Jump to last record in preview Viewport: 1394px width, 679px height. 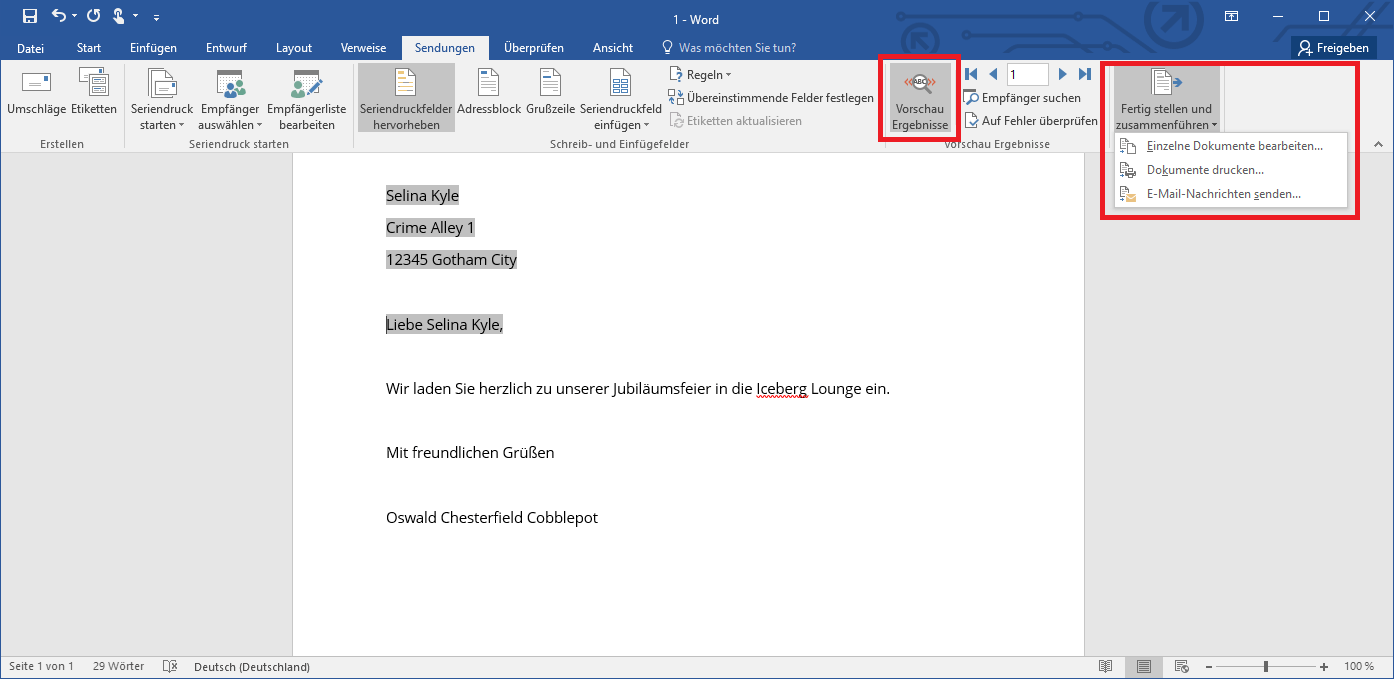[1085, 74]
